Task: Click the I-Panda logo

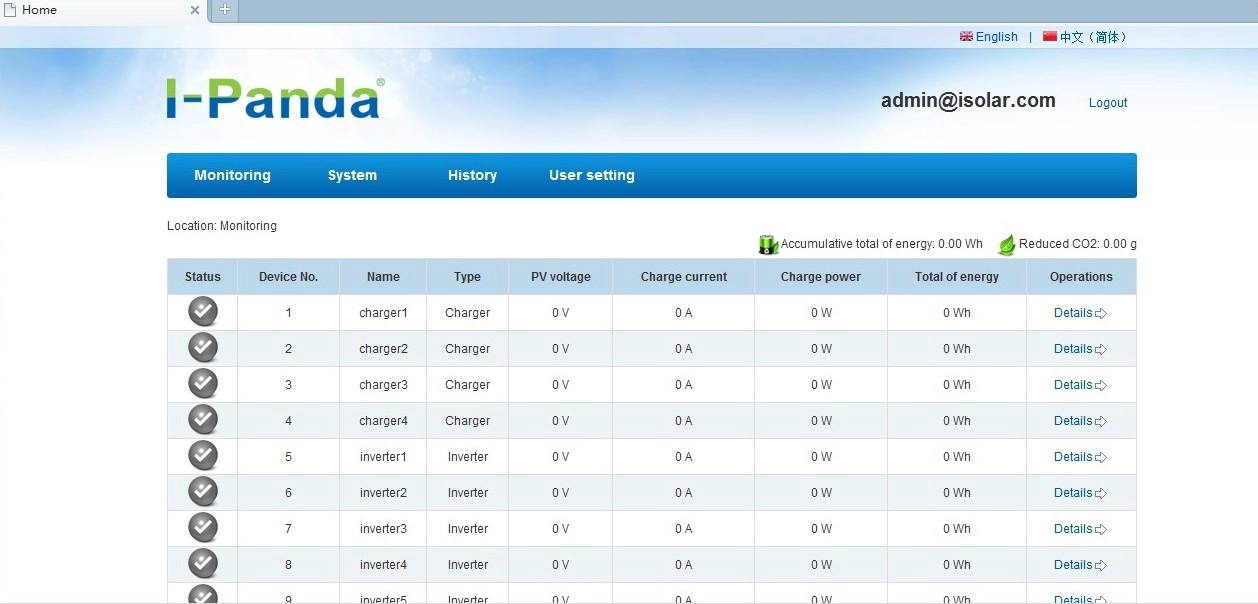Action: coord(275,98)
